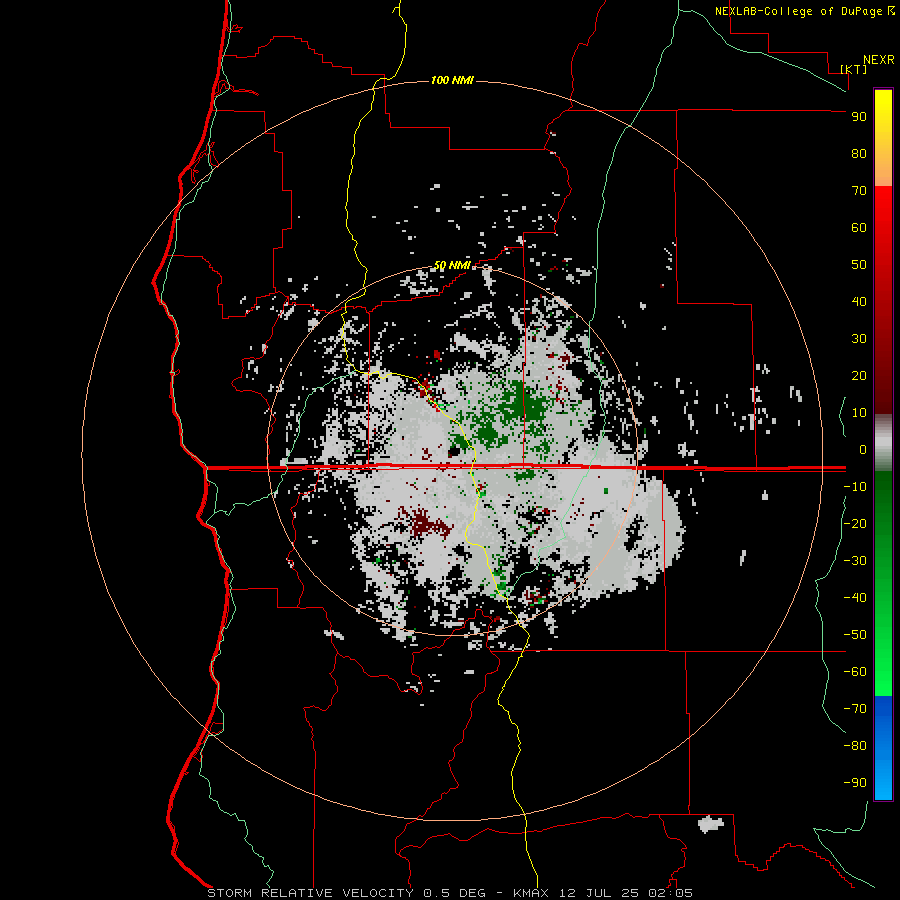Pick the blue segment of the color bar

883,748
